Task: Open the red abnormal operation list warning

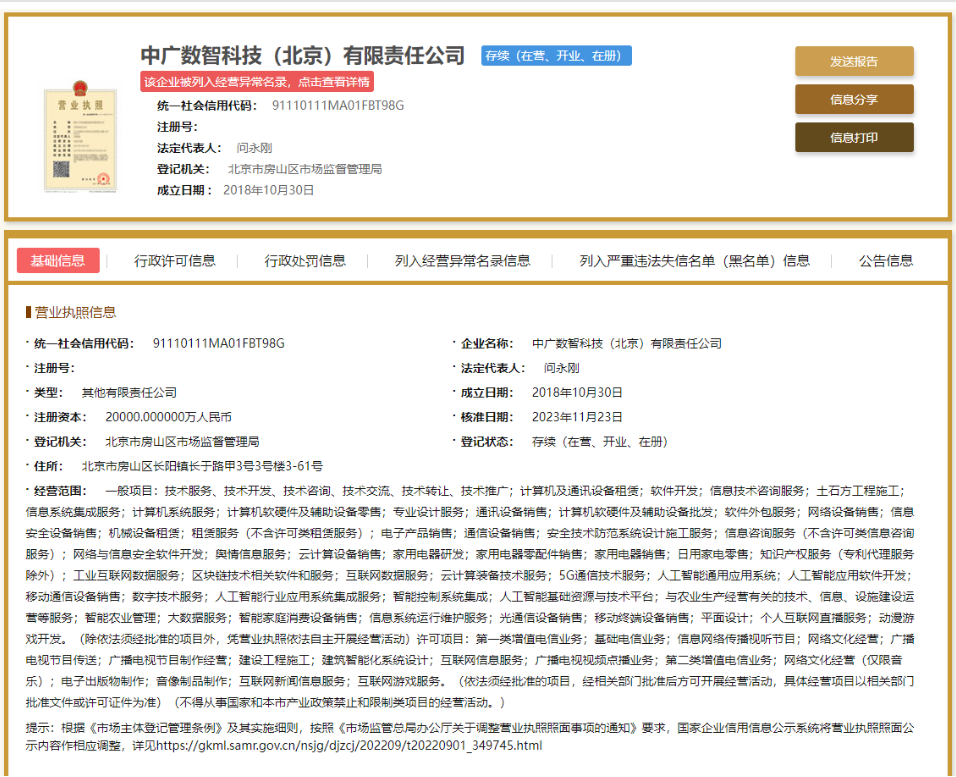Action: (257, 82)
